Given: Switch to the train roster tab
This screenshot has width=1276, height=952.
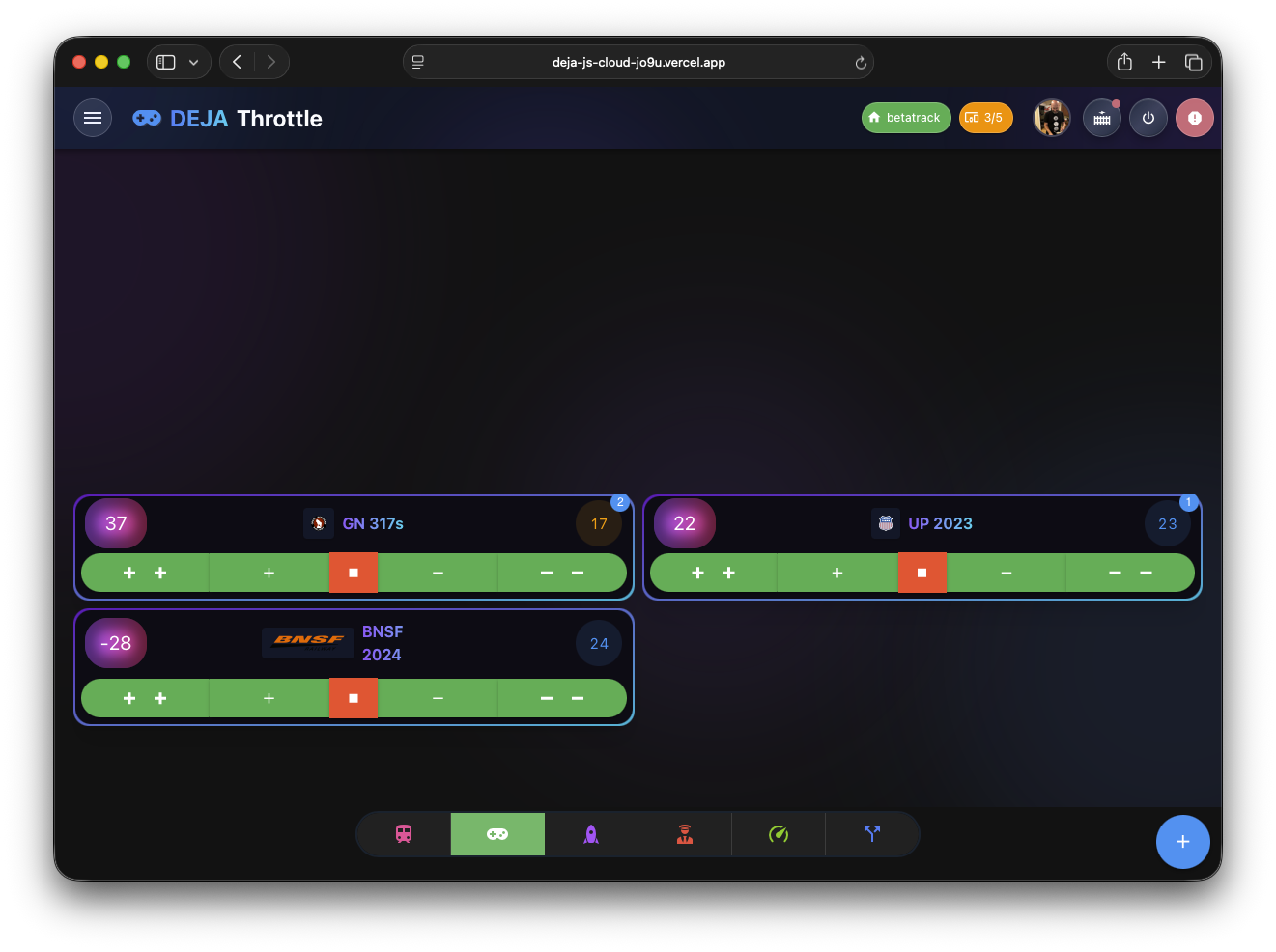Looking at the screenshot, I should tap(404, 834).
